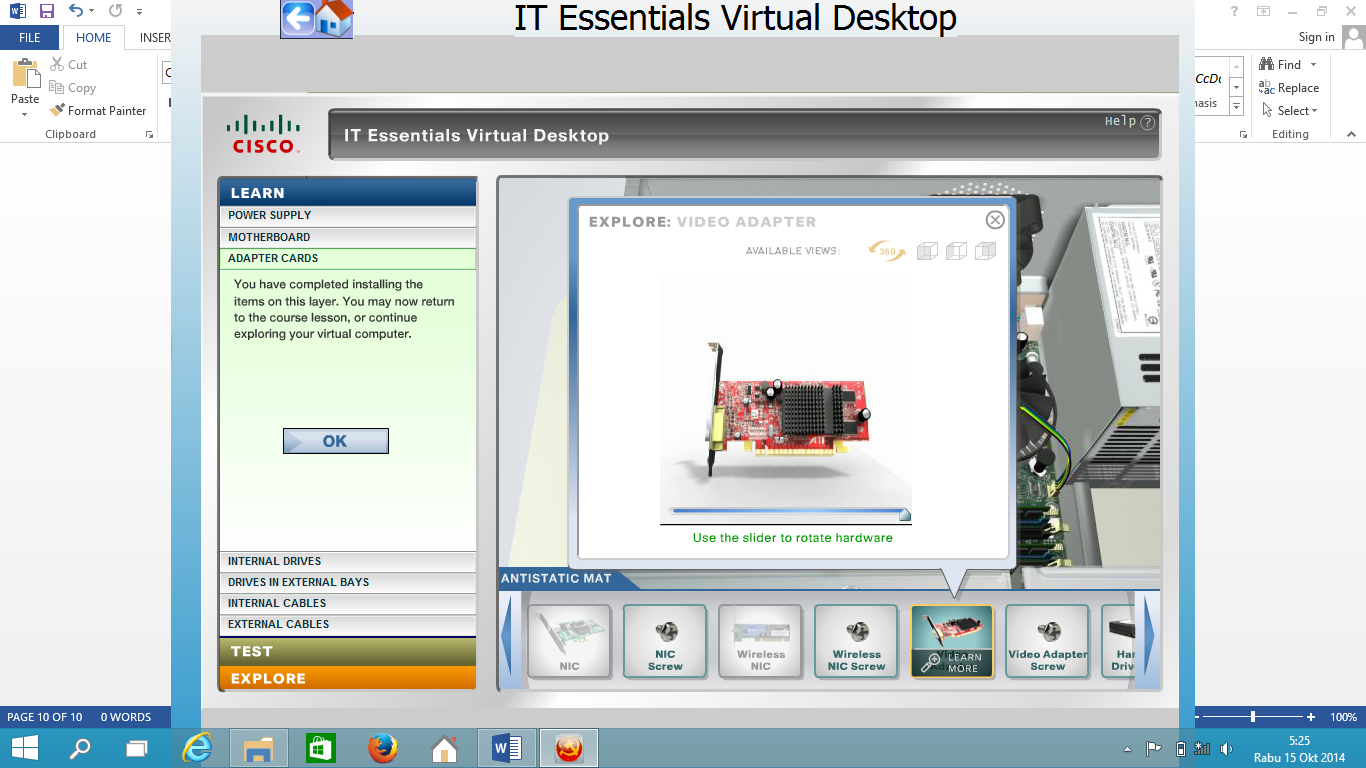Switch to the LEARN mode tab
1366x768 pixels.
347,192
